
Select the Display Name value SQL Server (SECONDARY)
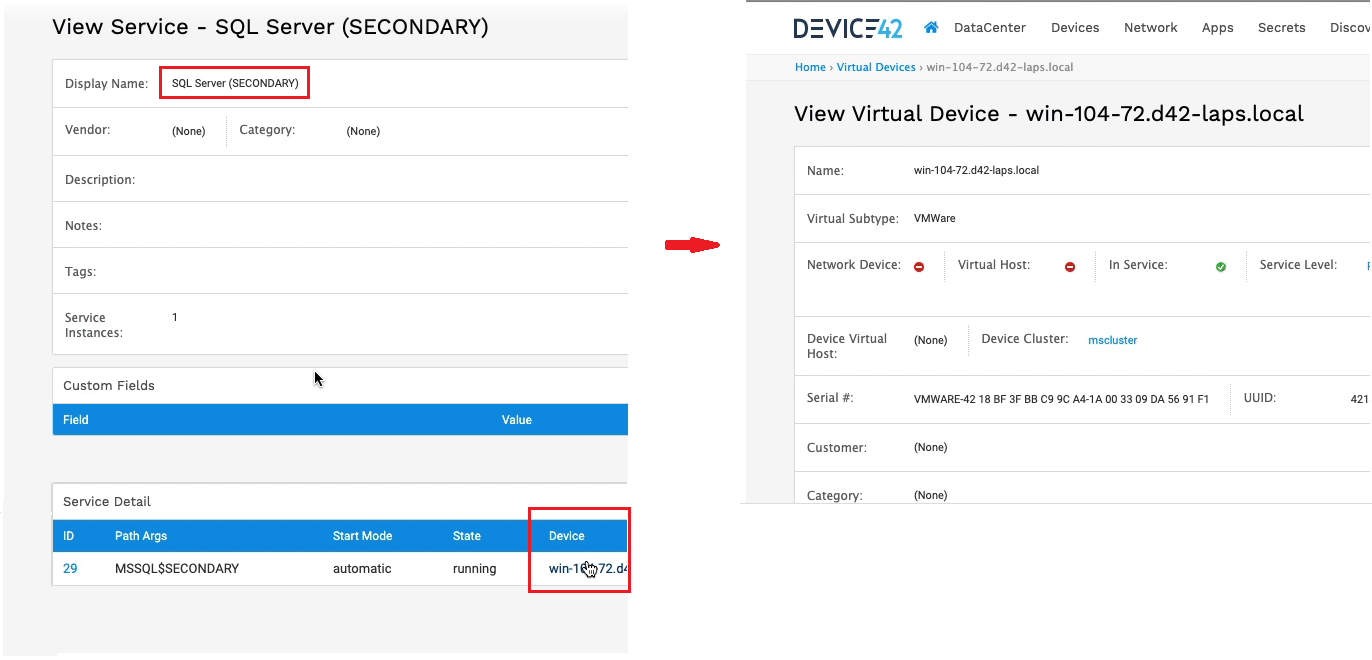click(x=235, y=83)
